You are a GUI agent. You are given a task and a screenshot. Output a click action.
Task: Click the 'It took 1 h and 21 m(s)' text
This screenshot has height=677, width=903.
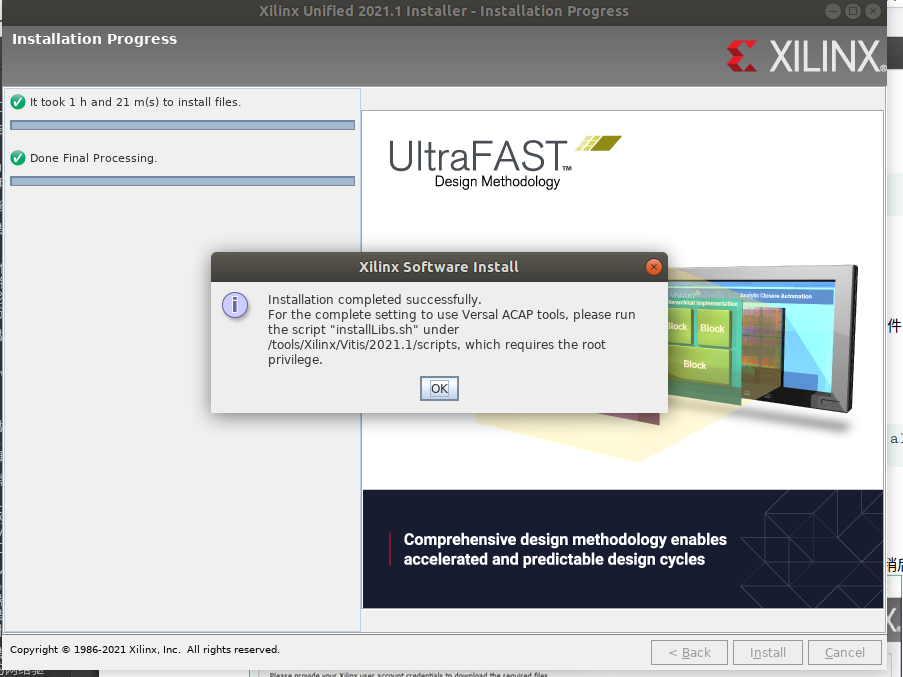coord(135,102)
